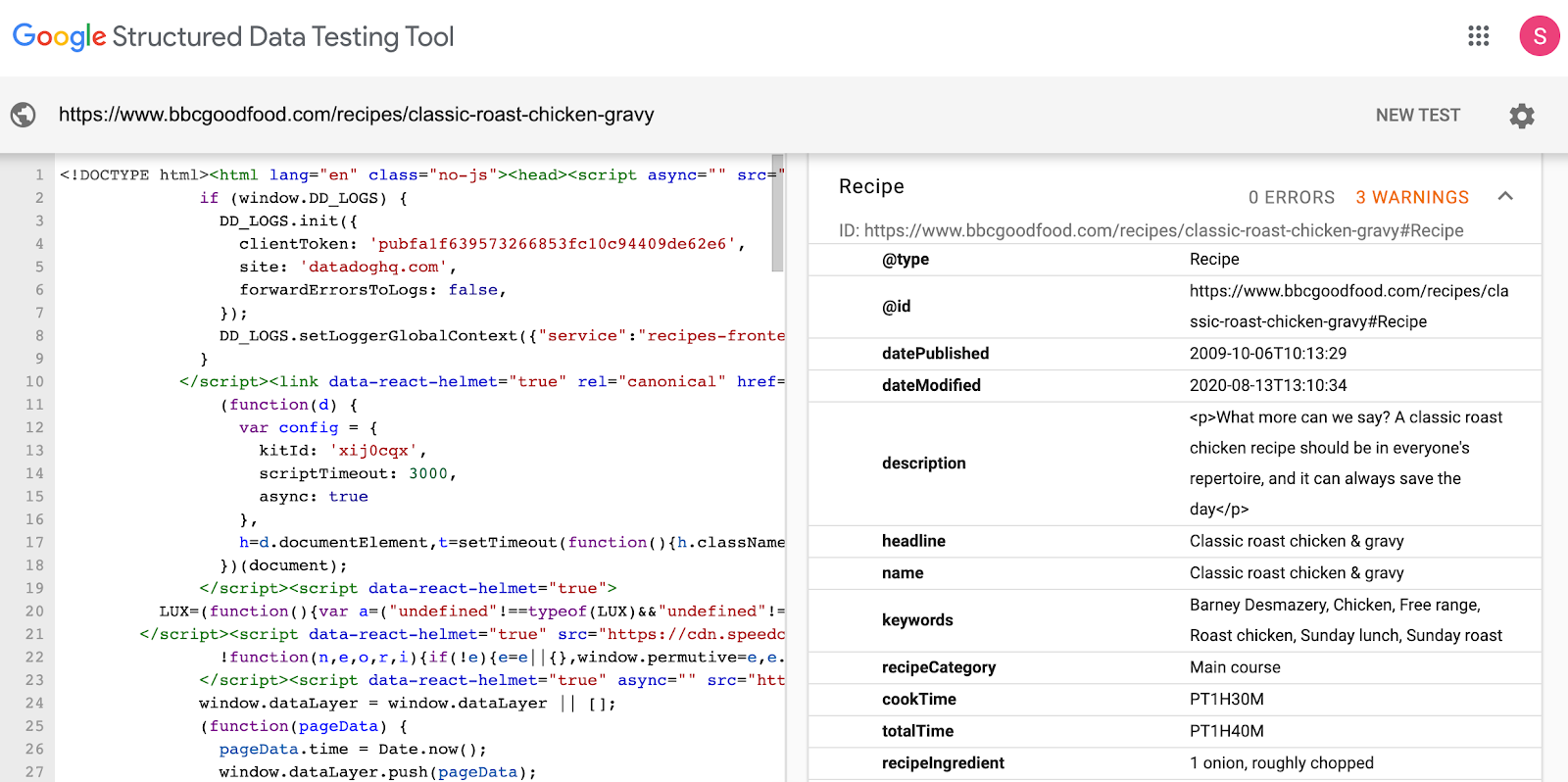The width and height of the screenshot is (1568, 782).
Task: Click the h=d.documentElement code line
Action: (x=512, y=542)
